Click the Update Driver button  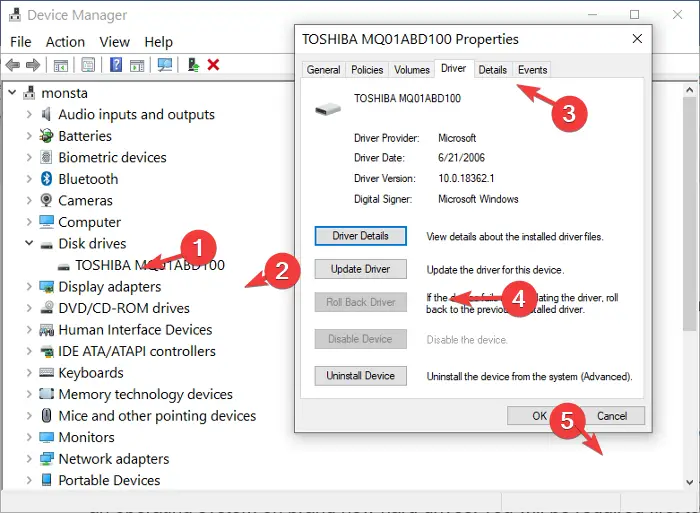tap(360, 269)
